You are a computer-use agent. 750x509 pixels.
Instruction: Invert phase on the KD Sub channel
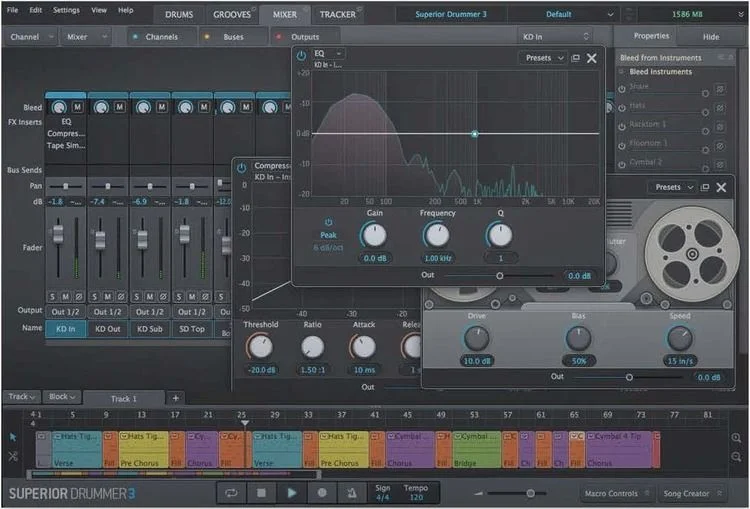pos(163,297)
